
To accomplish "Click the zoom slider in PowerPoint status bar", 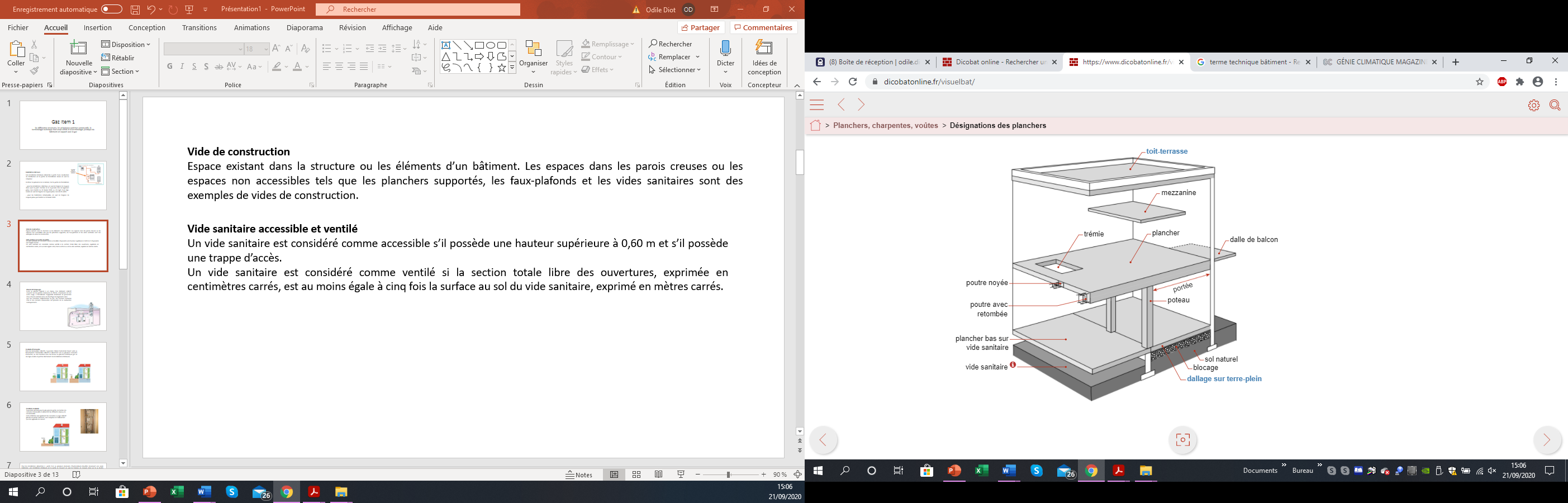I will tap(730, 474).
